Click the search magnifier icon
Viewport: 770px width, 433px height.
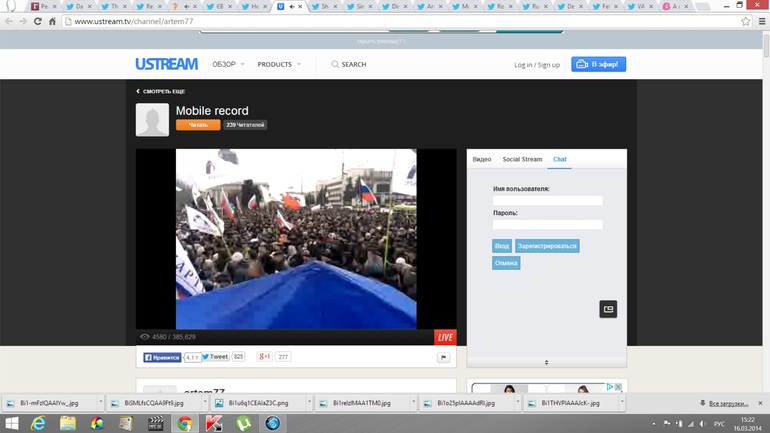point(335,64)
